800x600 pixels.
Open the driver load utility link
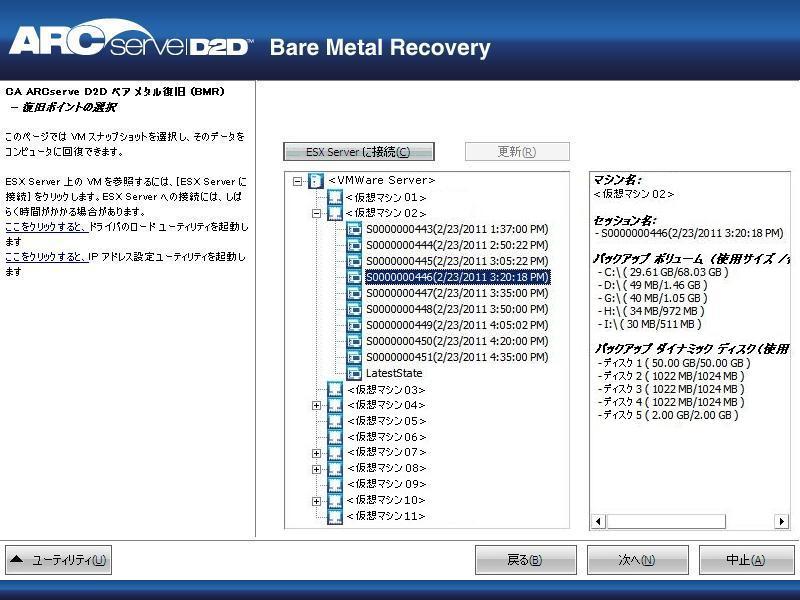(47, 227)
